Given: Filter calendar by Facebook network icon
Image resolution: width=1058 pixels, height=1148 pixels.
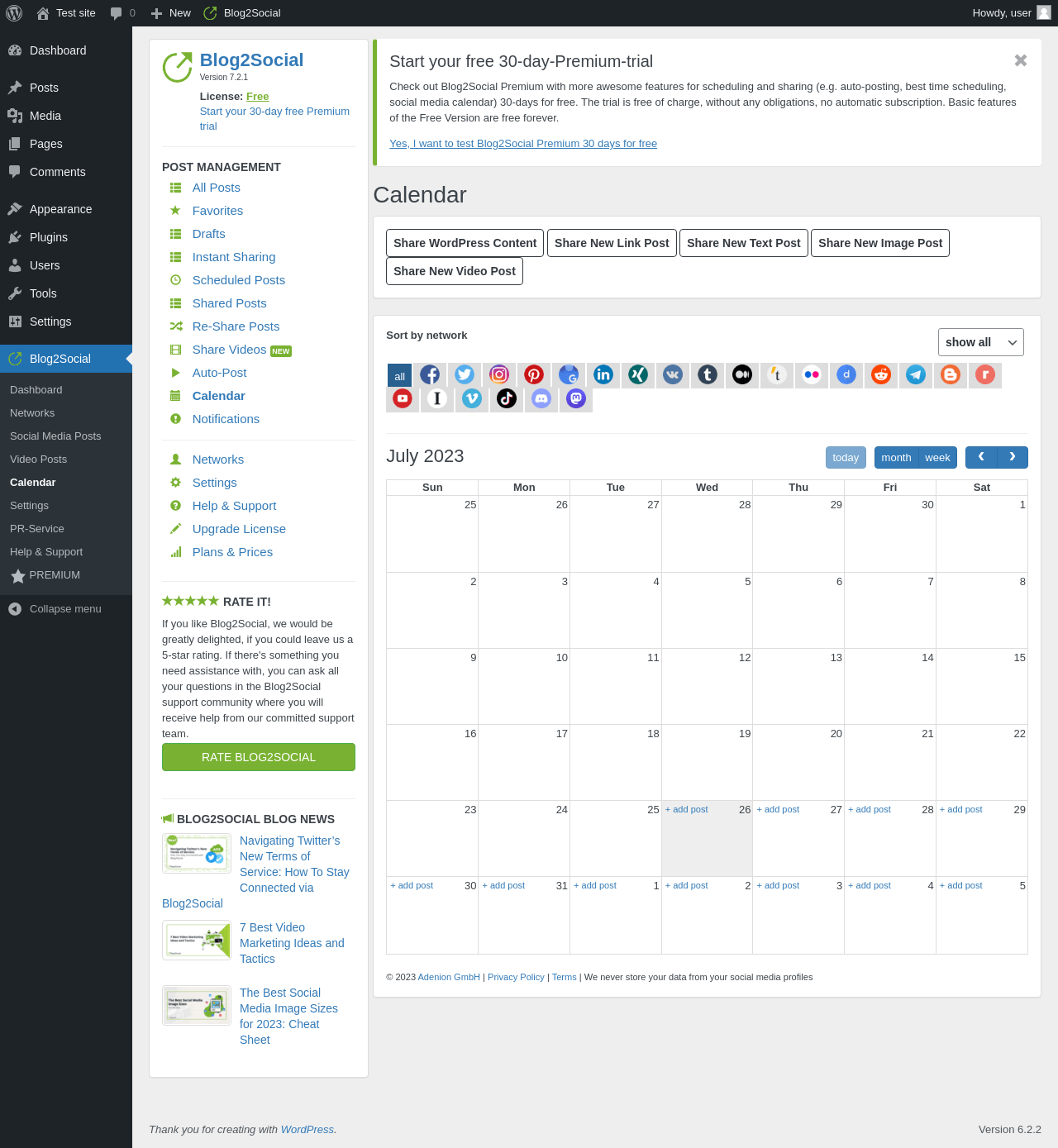Looking at the screenshot, I should (430, 374).
